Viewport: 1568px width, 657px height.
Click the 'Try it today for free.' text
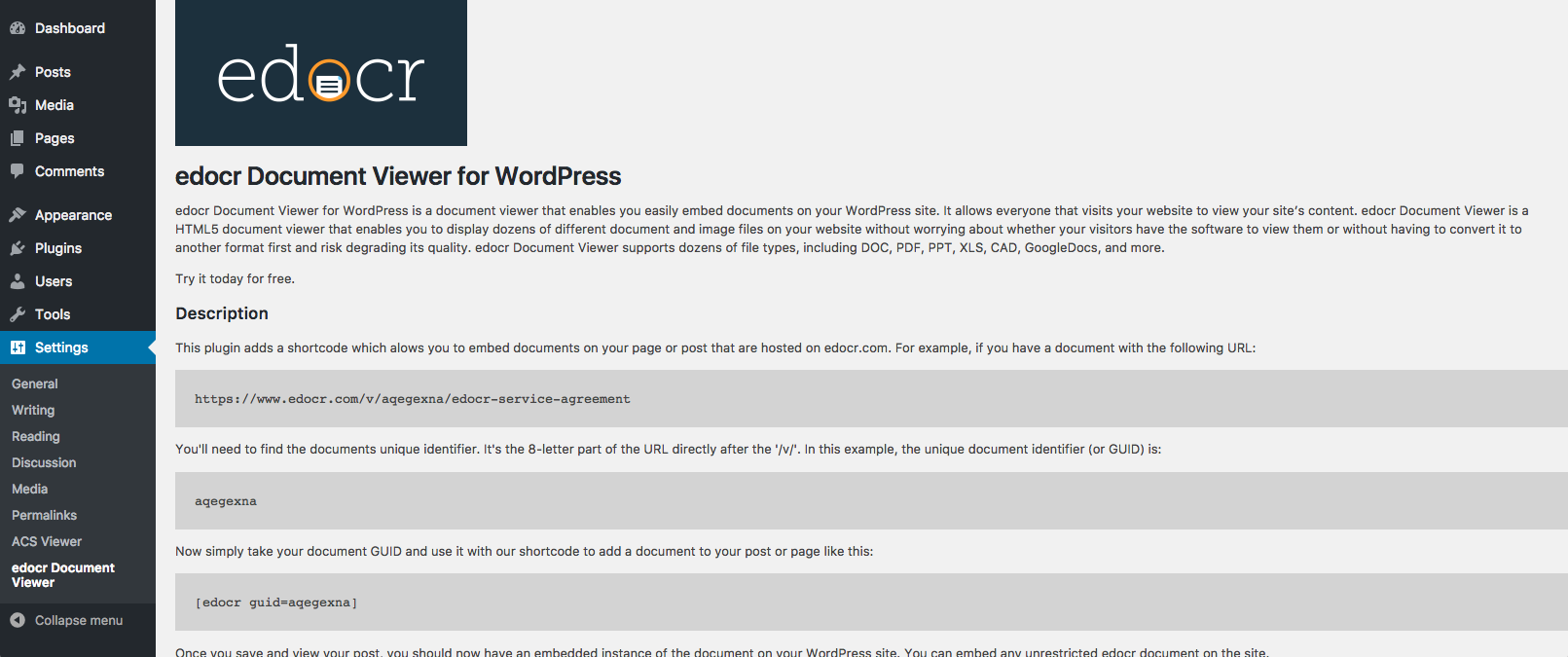coord(235,278)
